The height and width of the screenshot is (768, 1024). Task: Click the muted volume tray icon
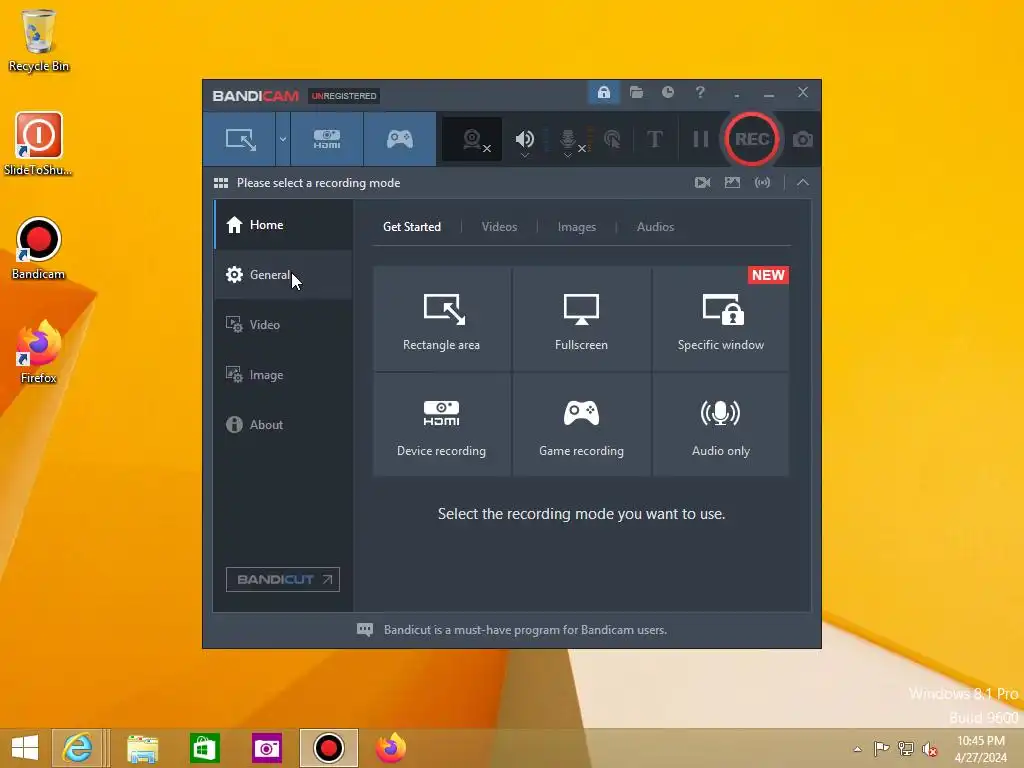click(x=929, y=749)
